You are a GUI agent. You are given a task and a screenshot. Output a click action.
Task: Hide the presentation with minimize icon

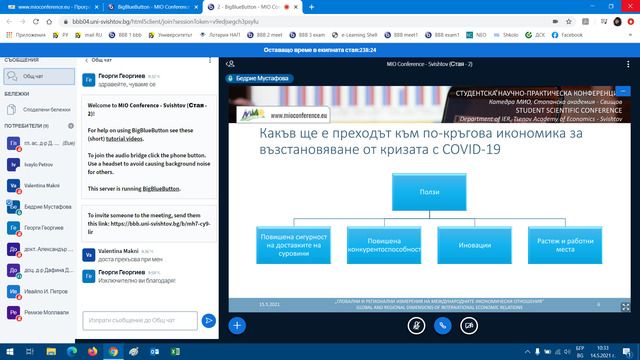click(623, 91)
